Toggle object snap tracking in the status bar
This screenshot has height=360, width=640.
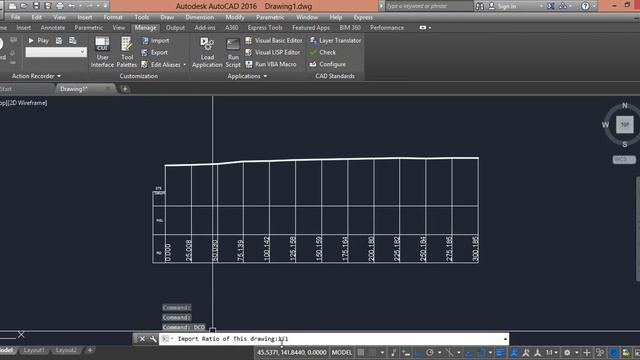point(469,352)
